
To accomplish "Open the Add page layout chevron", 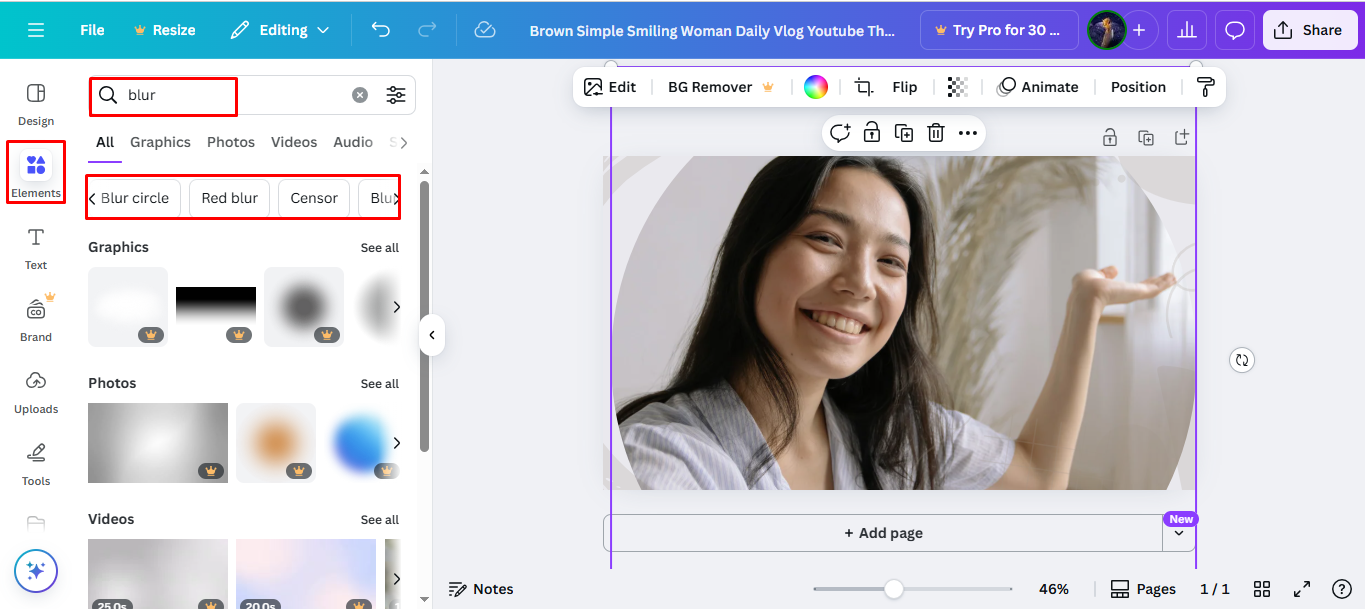I will [1179, 532].
